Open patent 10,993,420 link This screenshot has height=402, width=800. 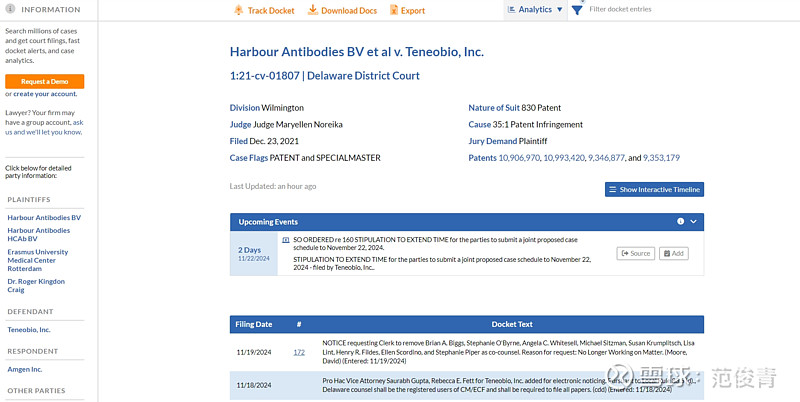coord(564,158)
